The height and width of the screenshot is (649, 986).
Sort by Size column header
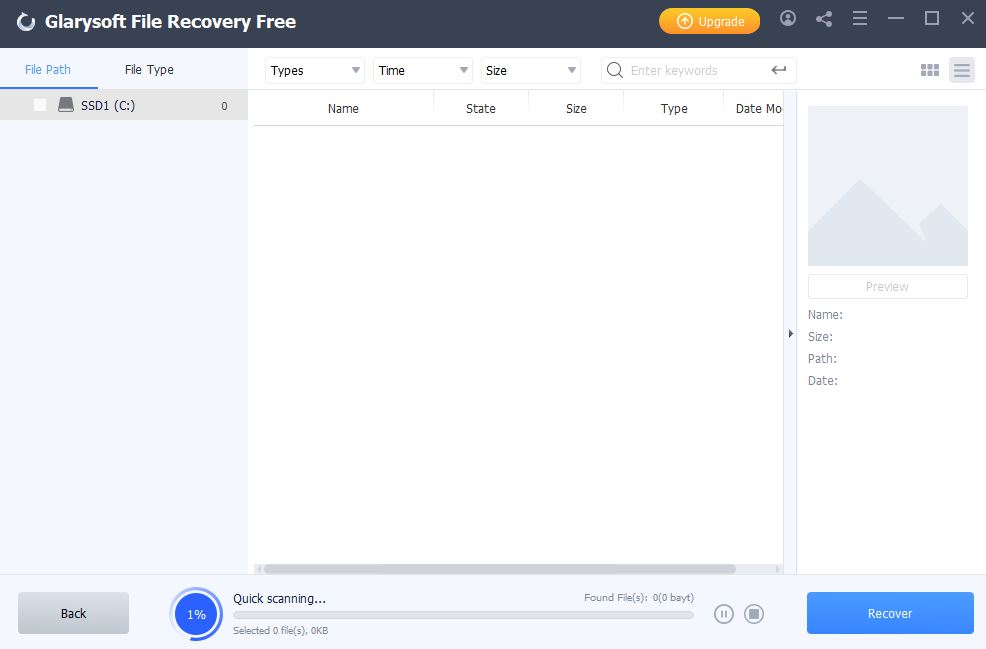[x=576, y=108]
